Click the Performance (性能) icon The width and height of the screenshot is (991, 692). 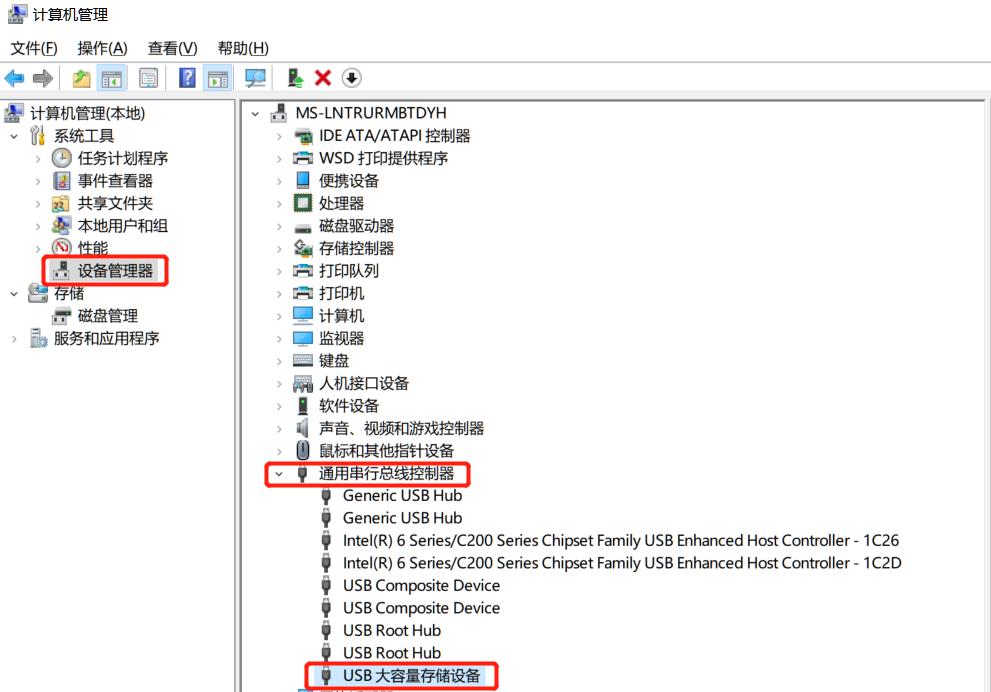point(61,247)
